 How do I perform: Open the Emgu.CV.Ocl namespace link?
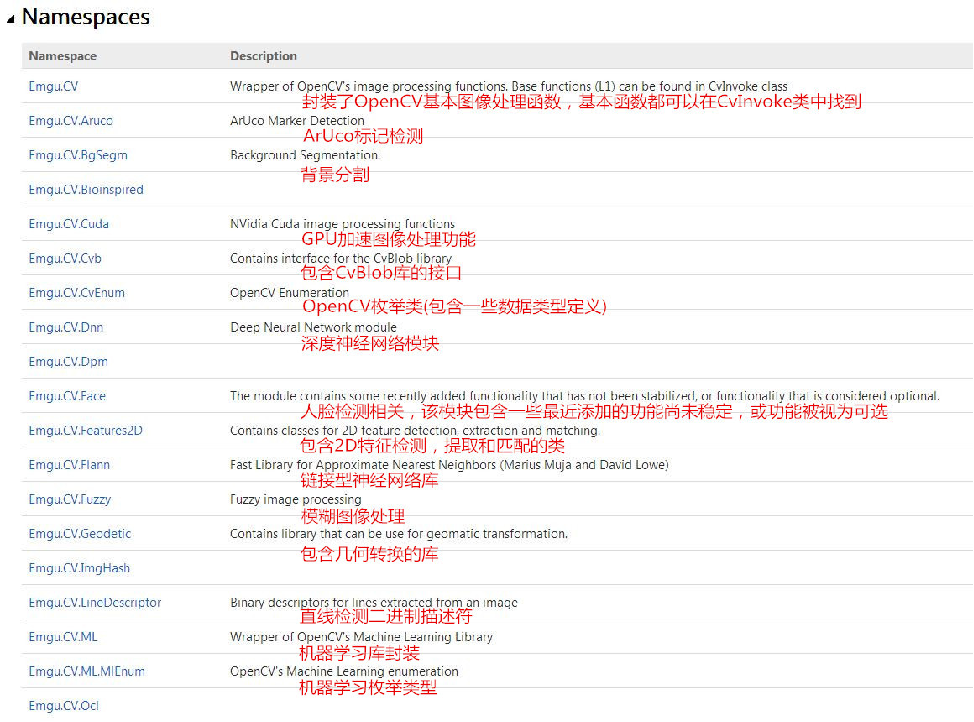(x=63, y=706)
